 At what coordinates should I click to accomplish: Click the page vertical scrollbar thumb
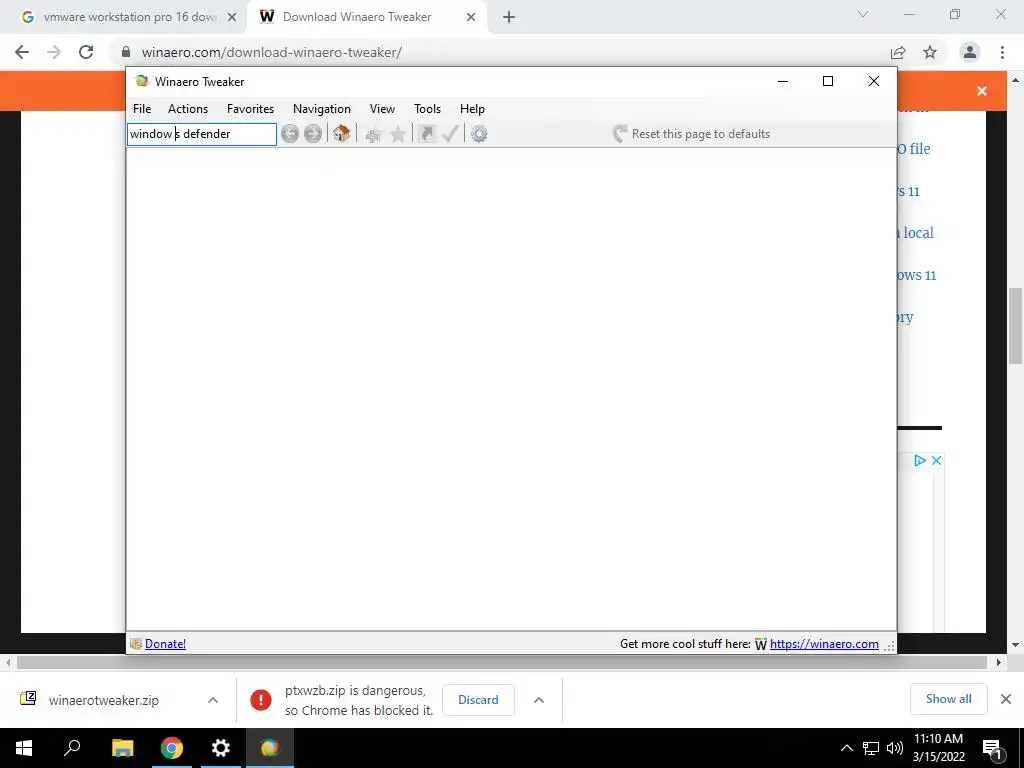[x=1015, y=325]
